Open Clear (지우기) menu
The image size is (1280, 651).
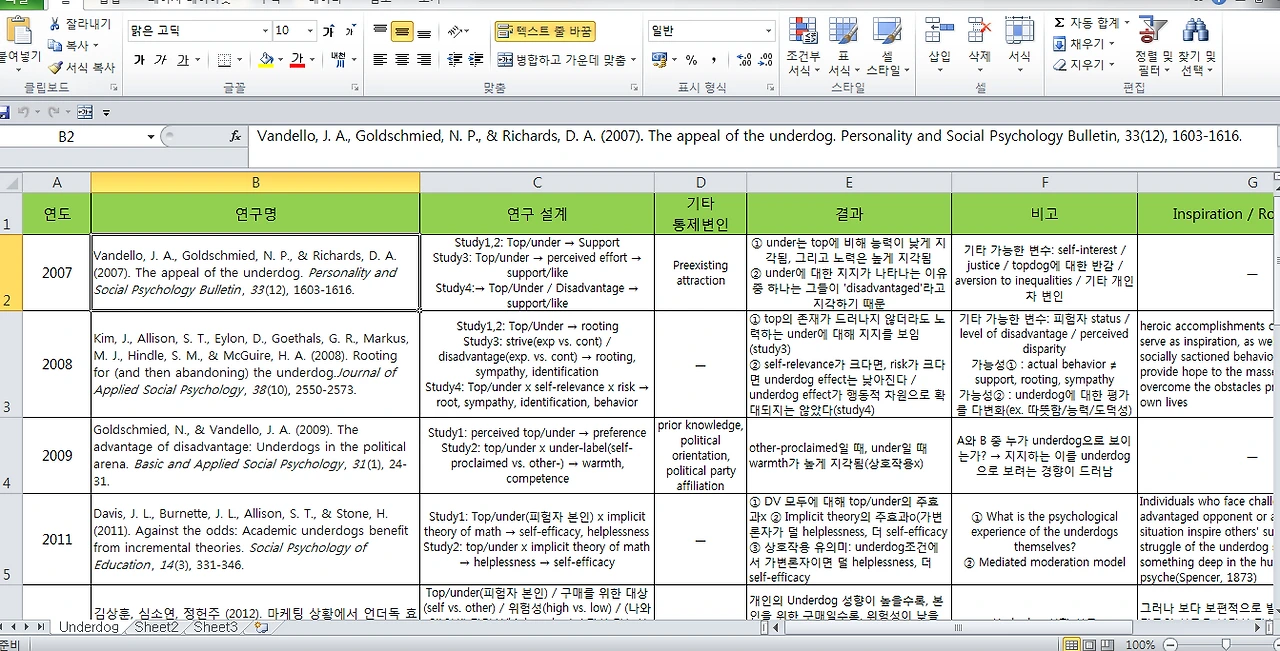pos(1083,65)
